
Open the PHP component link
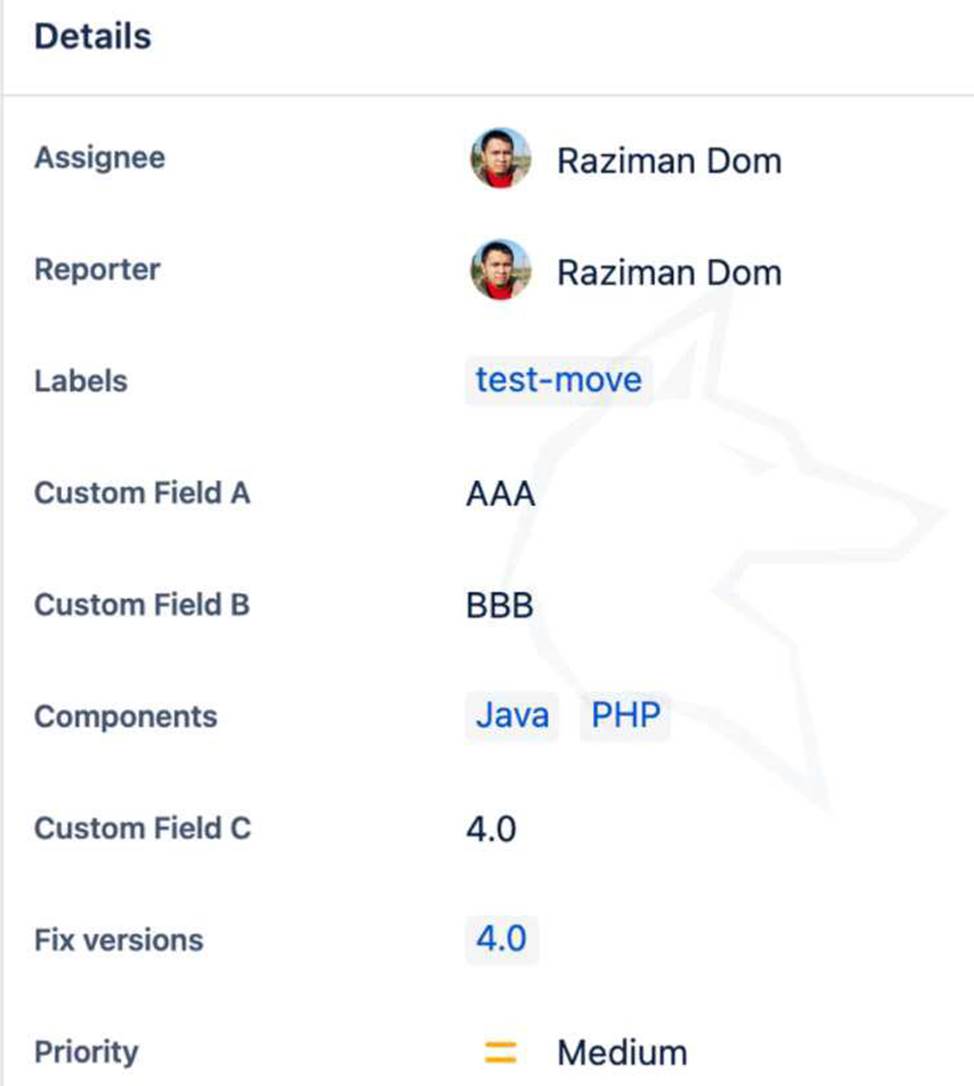[625, 716]
